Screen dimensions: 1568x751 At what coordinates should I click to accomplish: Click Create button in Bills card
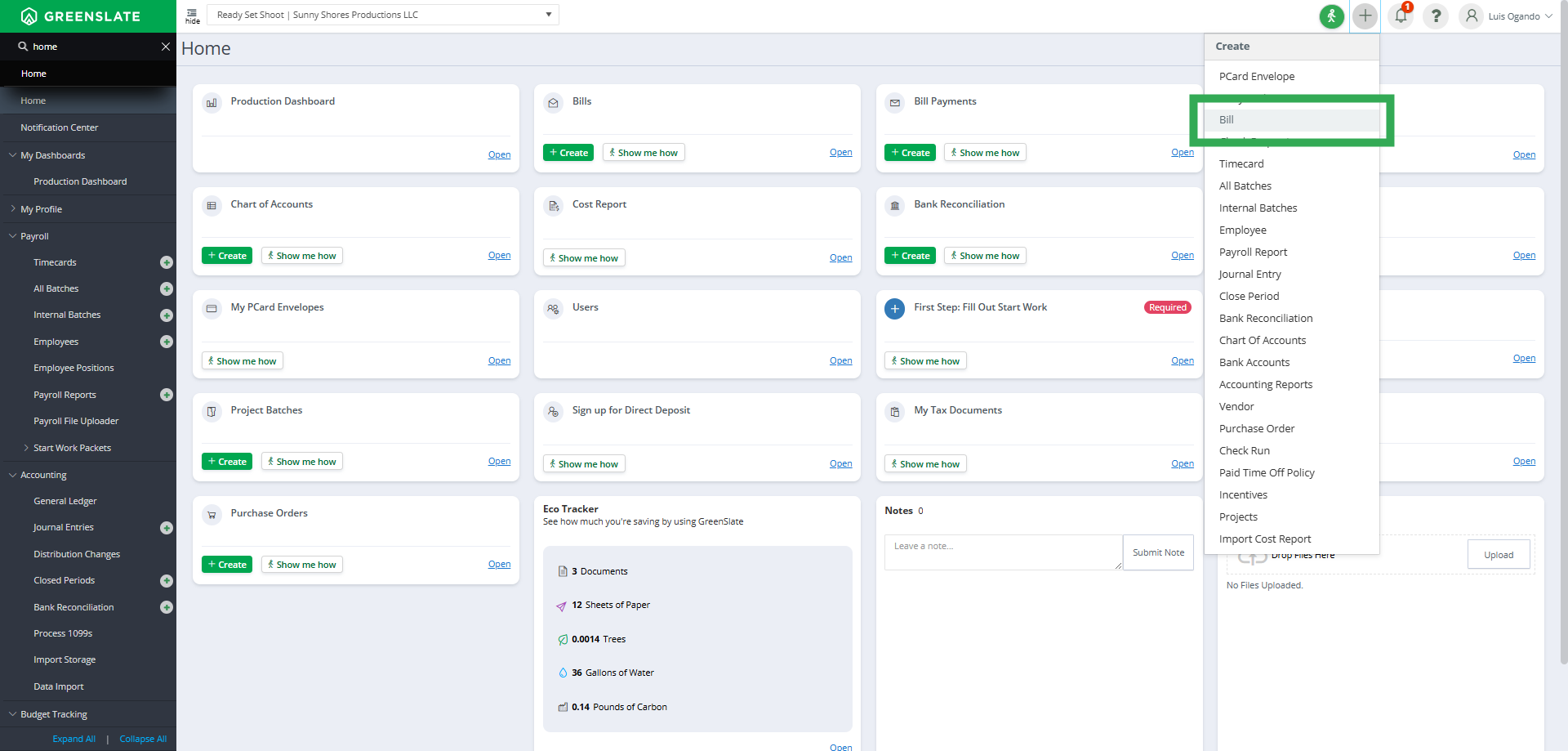(568, 153)
